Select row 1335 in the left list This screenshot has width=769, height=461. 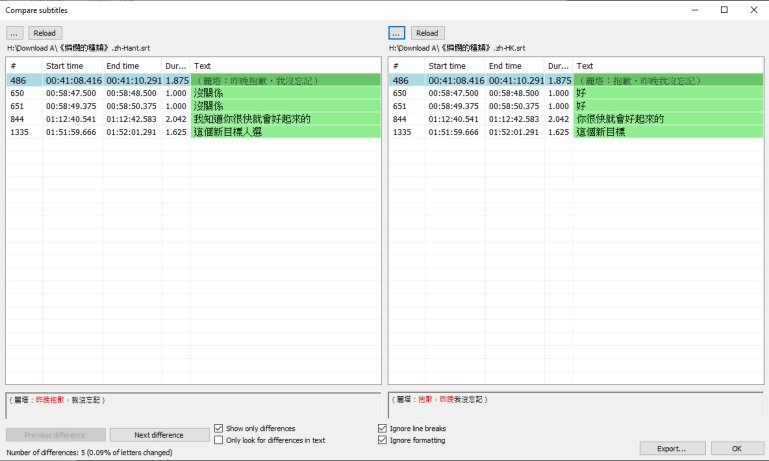pyautogui.click(x=194, y=132)
